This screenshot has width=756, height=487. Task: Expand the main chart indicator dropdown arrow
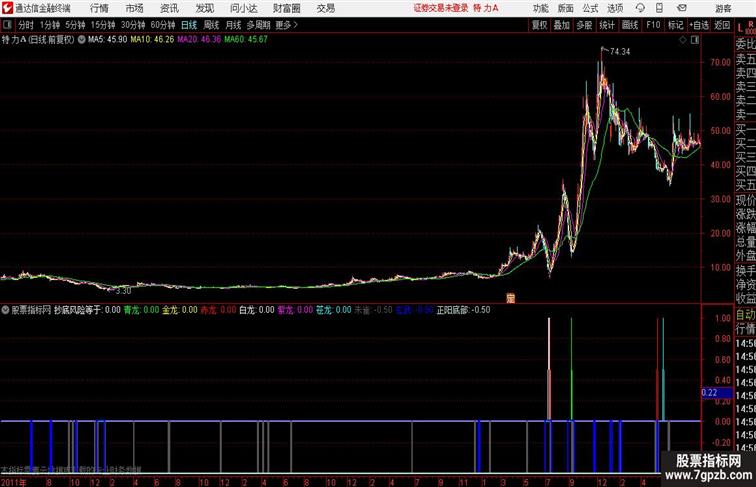point(81,40)
